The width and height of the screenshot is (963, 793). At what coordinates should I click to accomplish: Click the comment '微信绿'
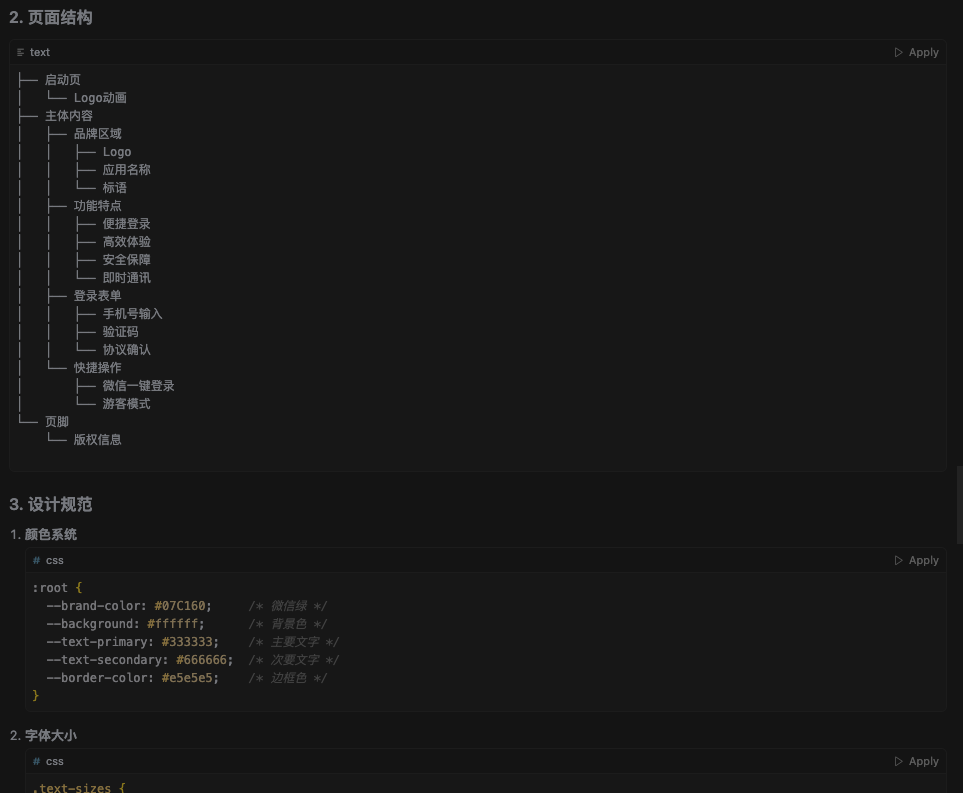[x=289, y=606]
